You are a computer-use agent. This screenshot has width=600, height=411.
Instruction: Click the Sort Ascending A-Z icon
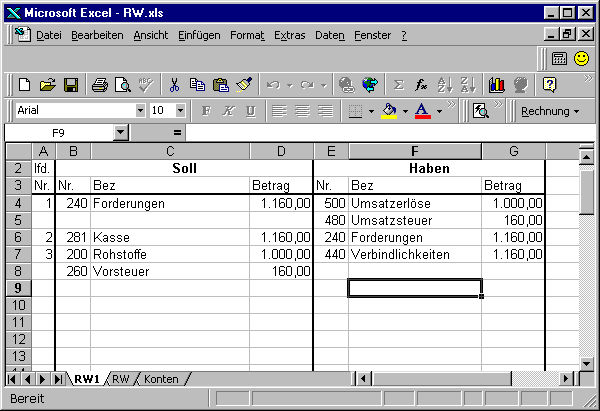tap(447, 85)
